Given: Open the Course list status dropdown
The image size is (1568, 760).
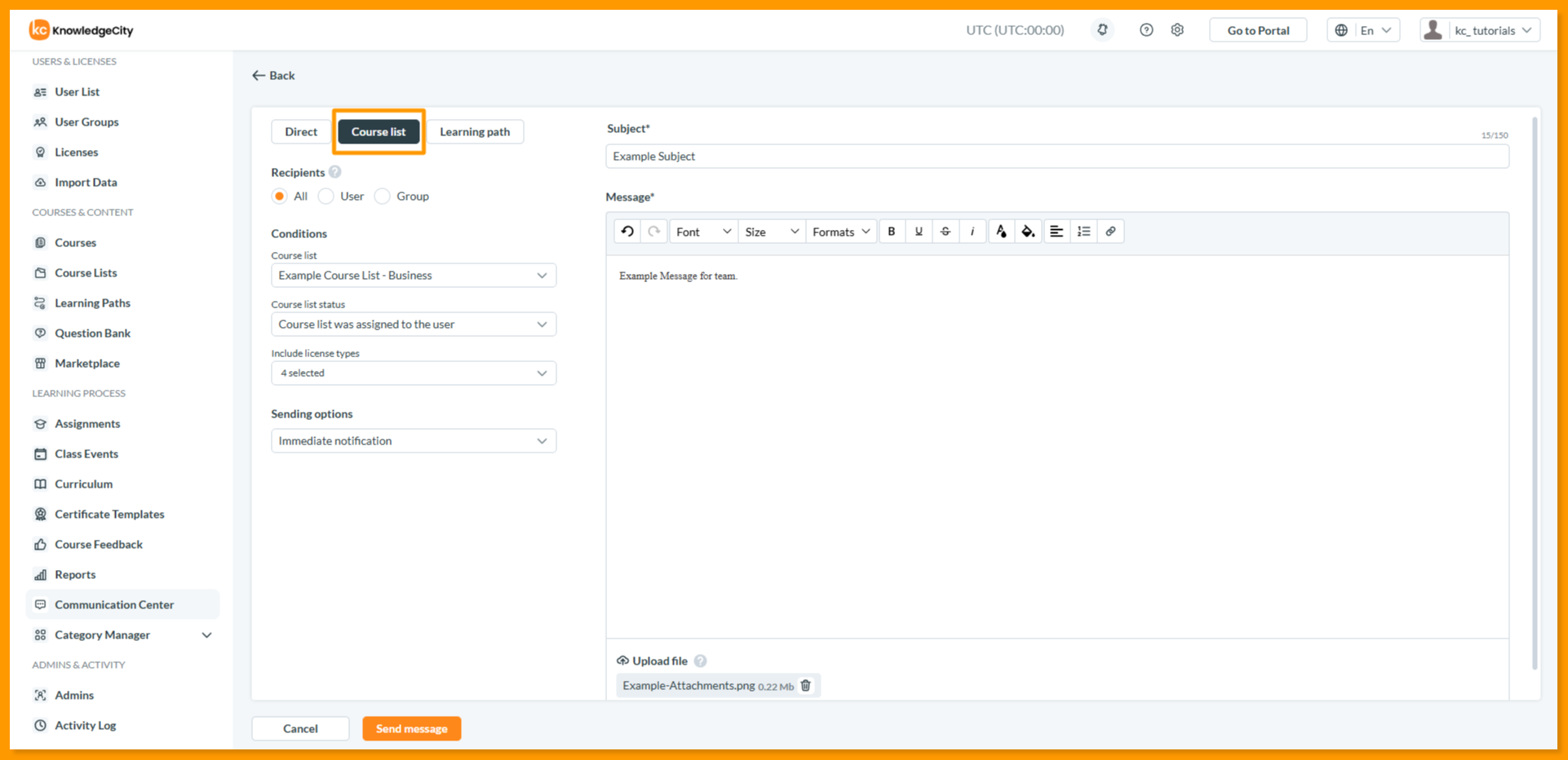Looking at the screenshot, I should coord(414,325).
